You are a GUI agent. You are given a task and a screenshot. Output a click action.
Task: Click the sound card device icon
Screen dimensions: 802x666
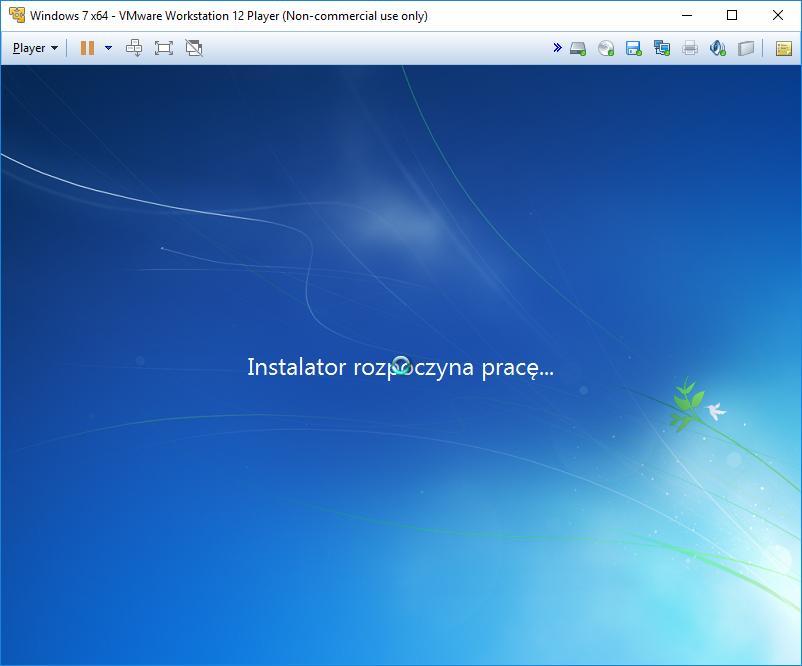coord(718,49)
